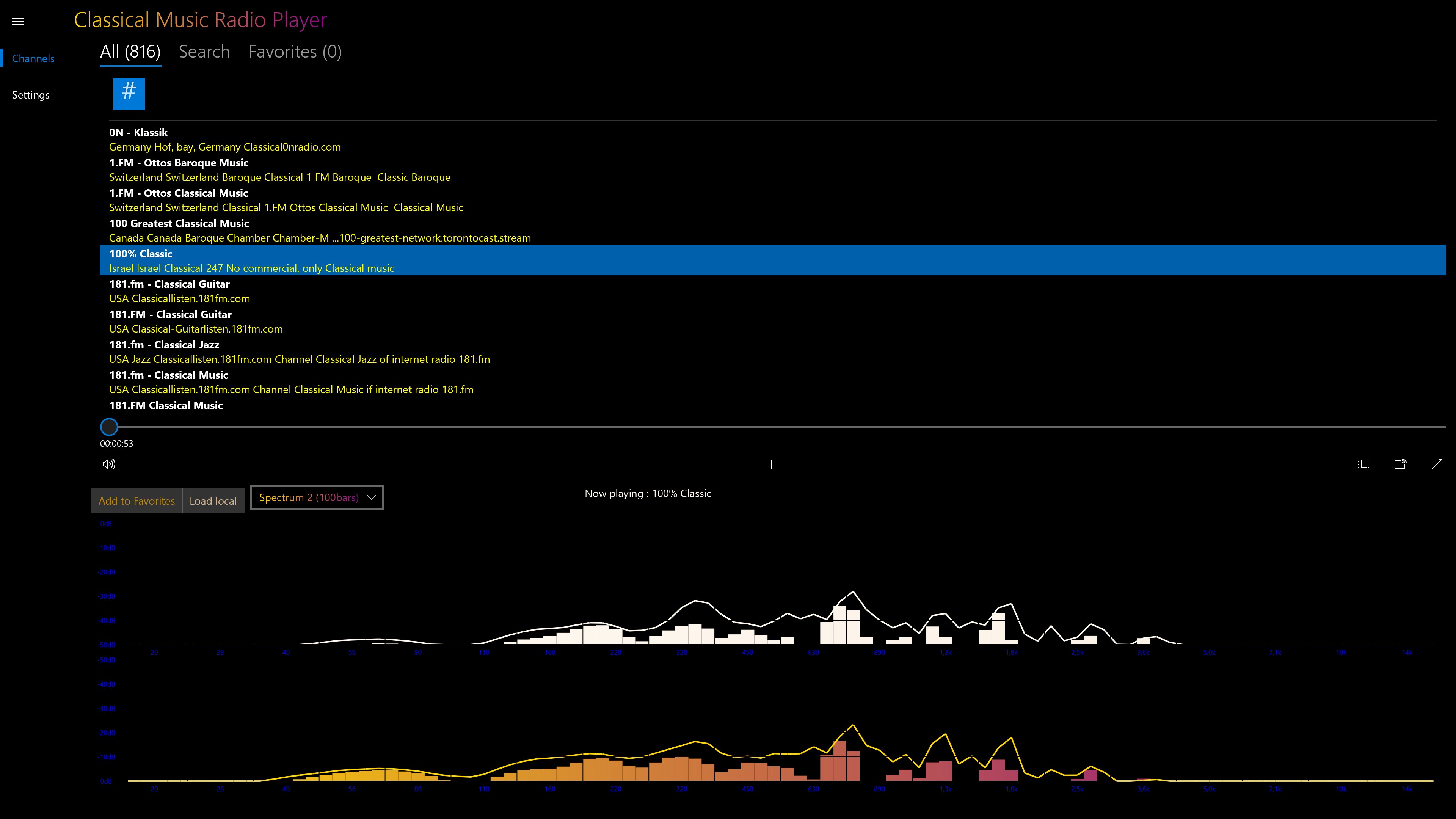Viewport: 1456px width, 819px height.
Task: Open Settings in the sidebar
Action: (31, 95)
